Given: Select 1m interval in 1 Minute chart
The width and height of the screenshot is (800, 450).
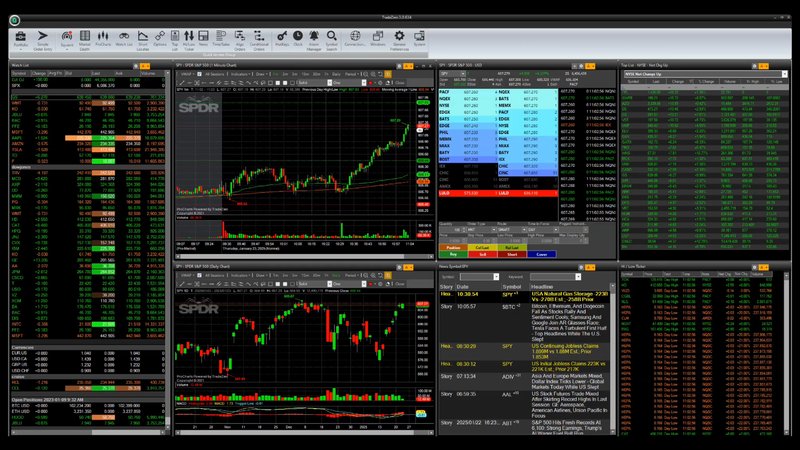Looking at the screenshot, I should (276, 74).
